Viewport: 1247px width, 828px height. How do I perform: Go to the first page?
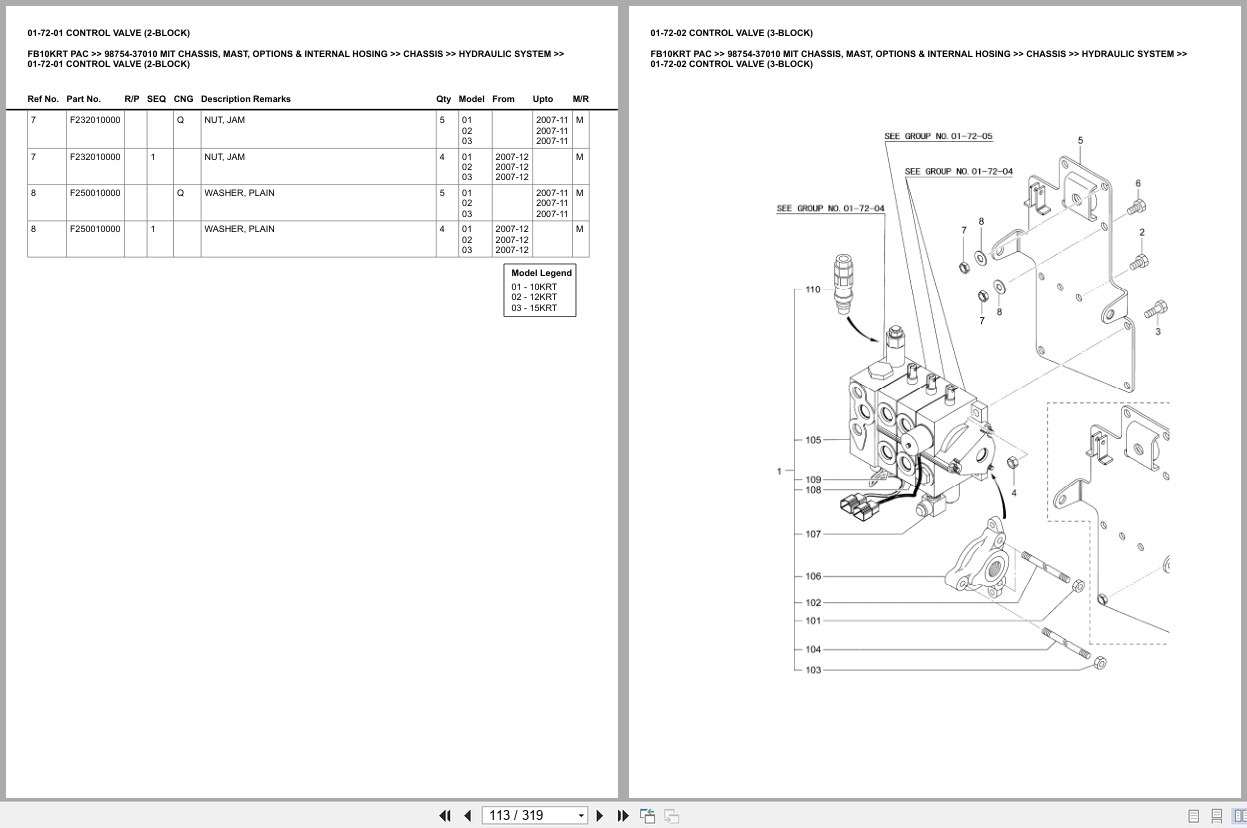coord(445,816)
